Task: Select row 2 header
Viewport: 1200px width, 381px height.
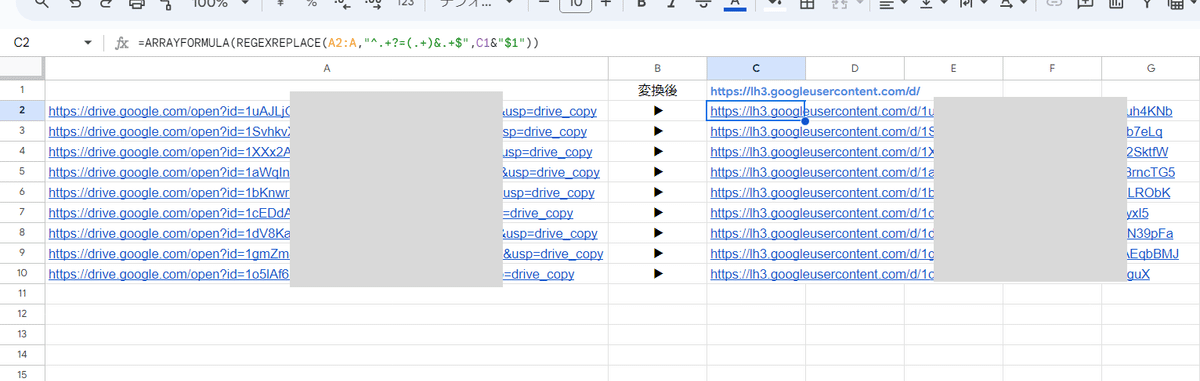Action: [22, 110]
